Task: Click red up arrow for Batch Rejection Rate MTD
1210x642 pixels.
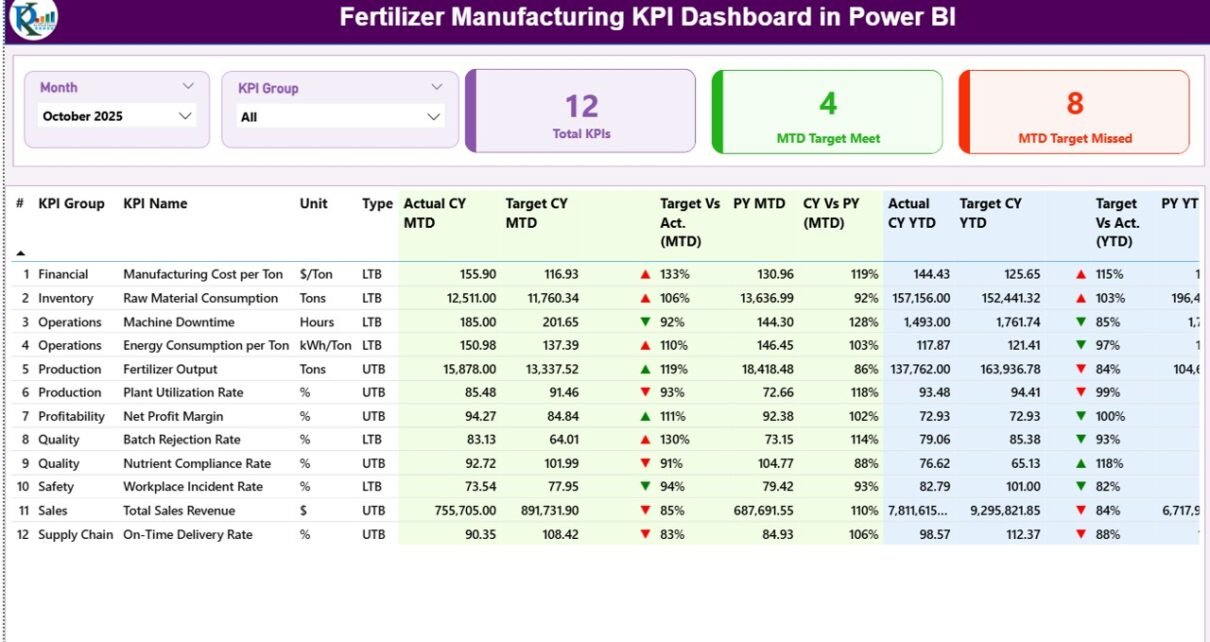Action: [x=645, y=440]
